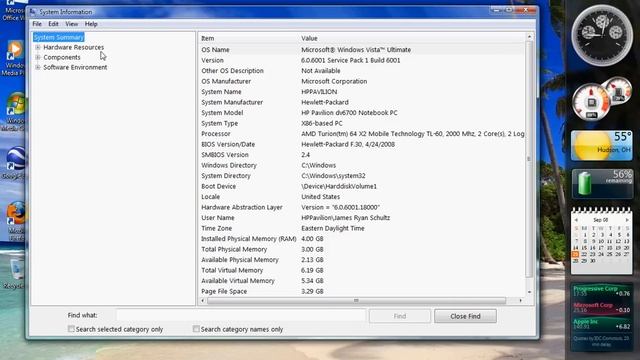This screenshot has width=640, height=360.
Task: Select the Time Zone row
Action: coord(362,229)
